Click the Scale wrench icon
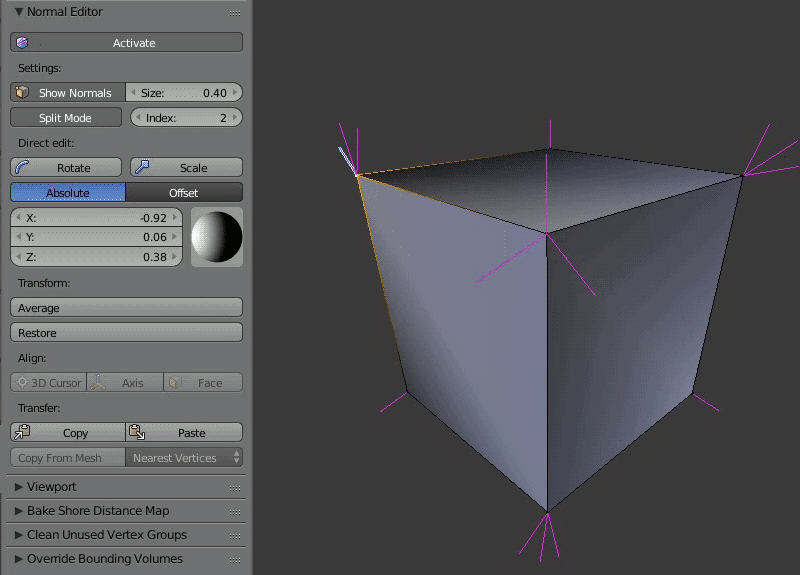The height and width of the screenshot is (575, 800). (x=142, y=167)
